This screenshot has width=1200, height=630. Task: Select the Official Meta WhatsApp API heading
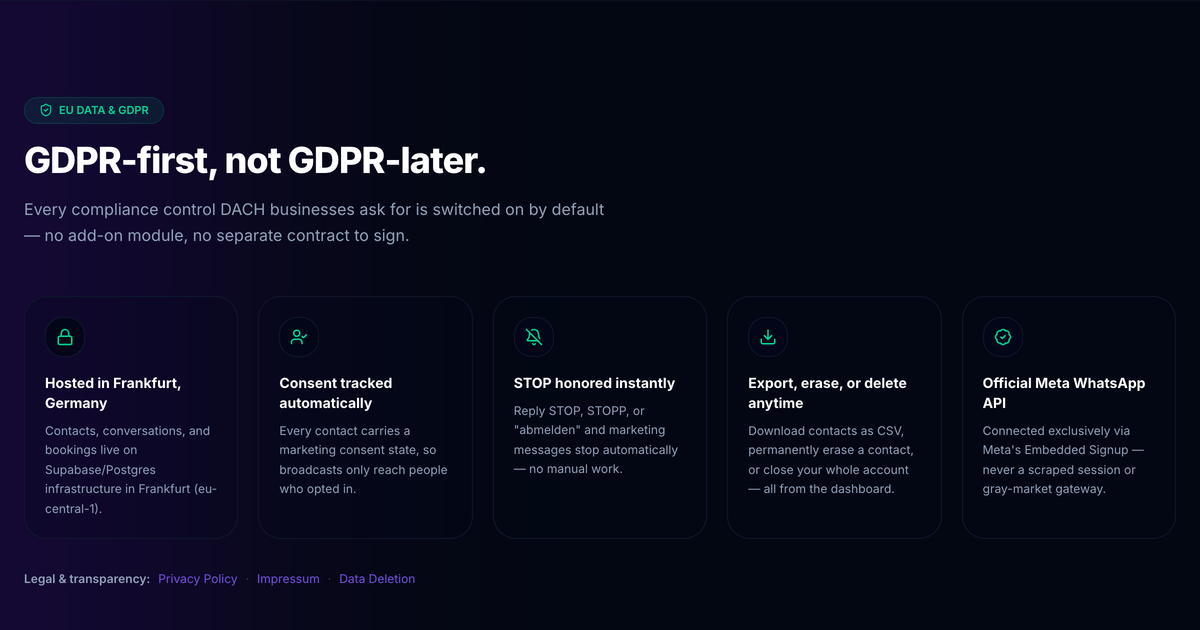pyautogui.click(x=1064, y=393)
